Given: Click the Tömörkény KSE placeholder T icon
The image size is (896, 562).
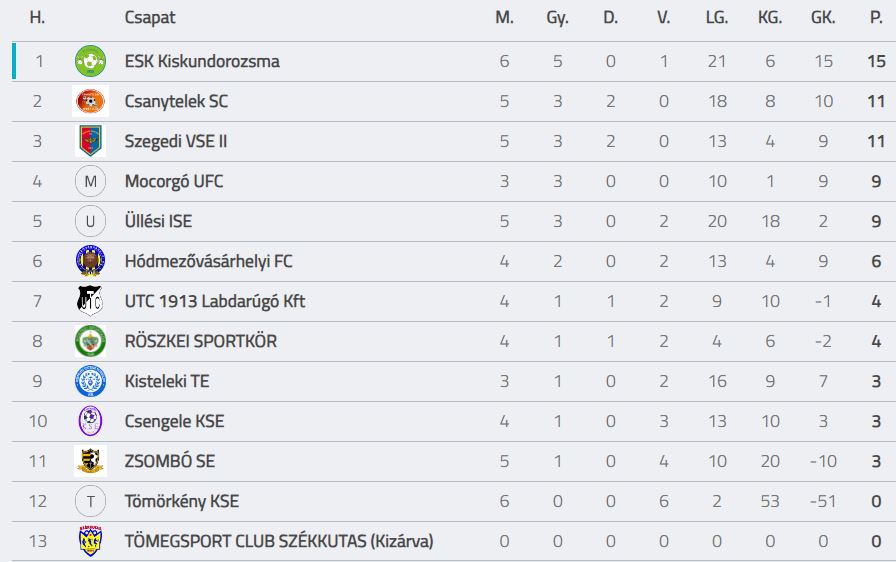Looking at the screenshot, I should click(90, 501).
